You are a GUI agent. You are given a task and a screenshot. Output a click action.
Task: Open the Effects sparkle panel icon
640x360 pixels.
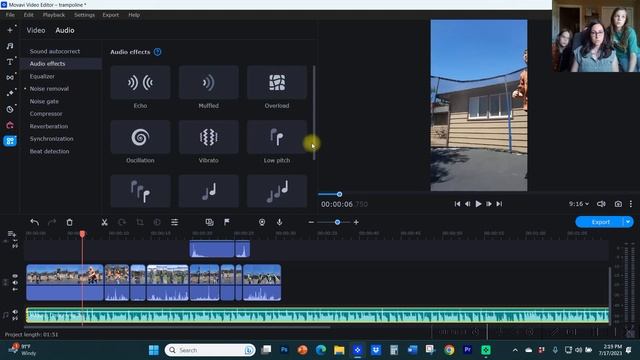(x=10, y=93)
